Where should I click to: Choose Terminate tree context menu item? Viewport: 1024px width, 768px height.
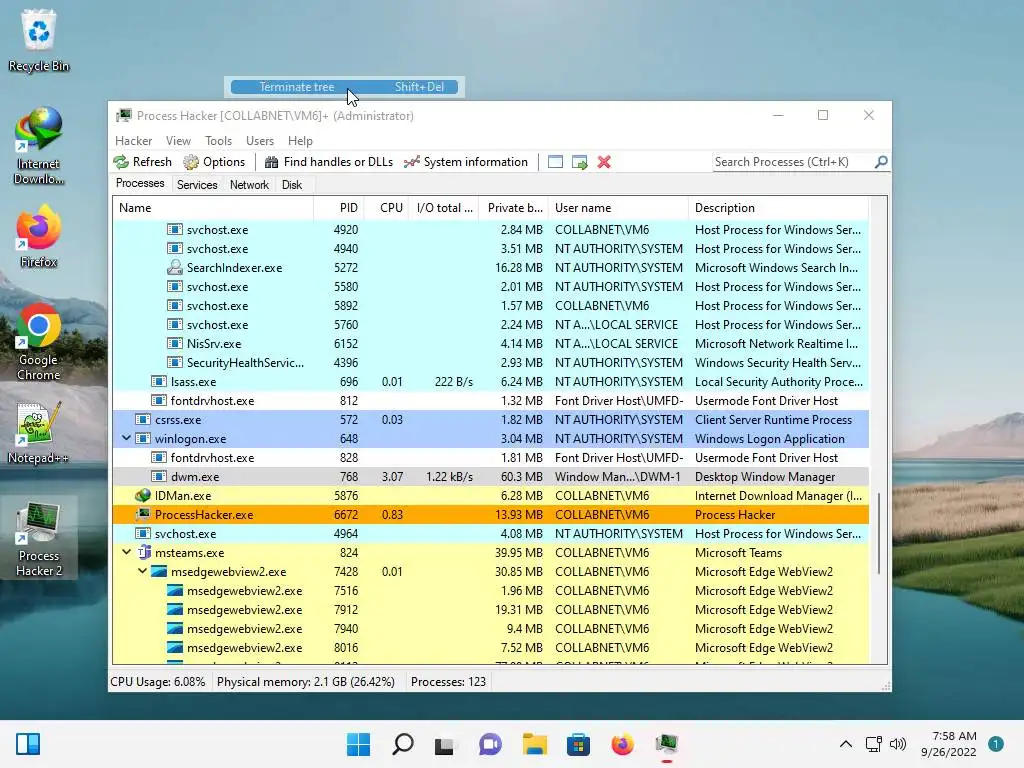click(x=344, y=87)
